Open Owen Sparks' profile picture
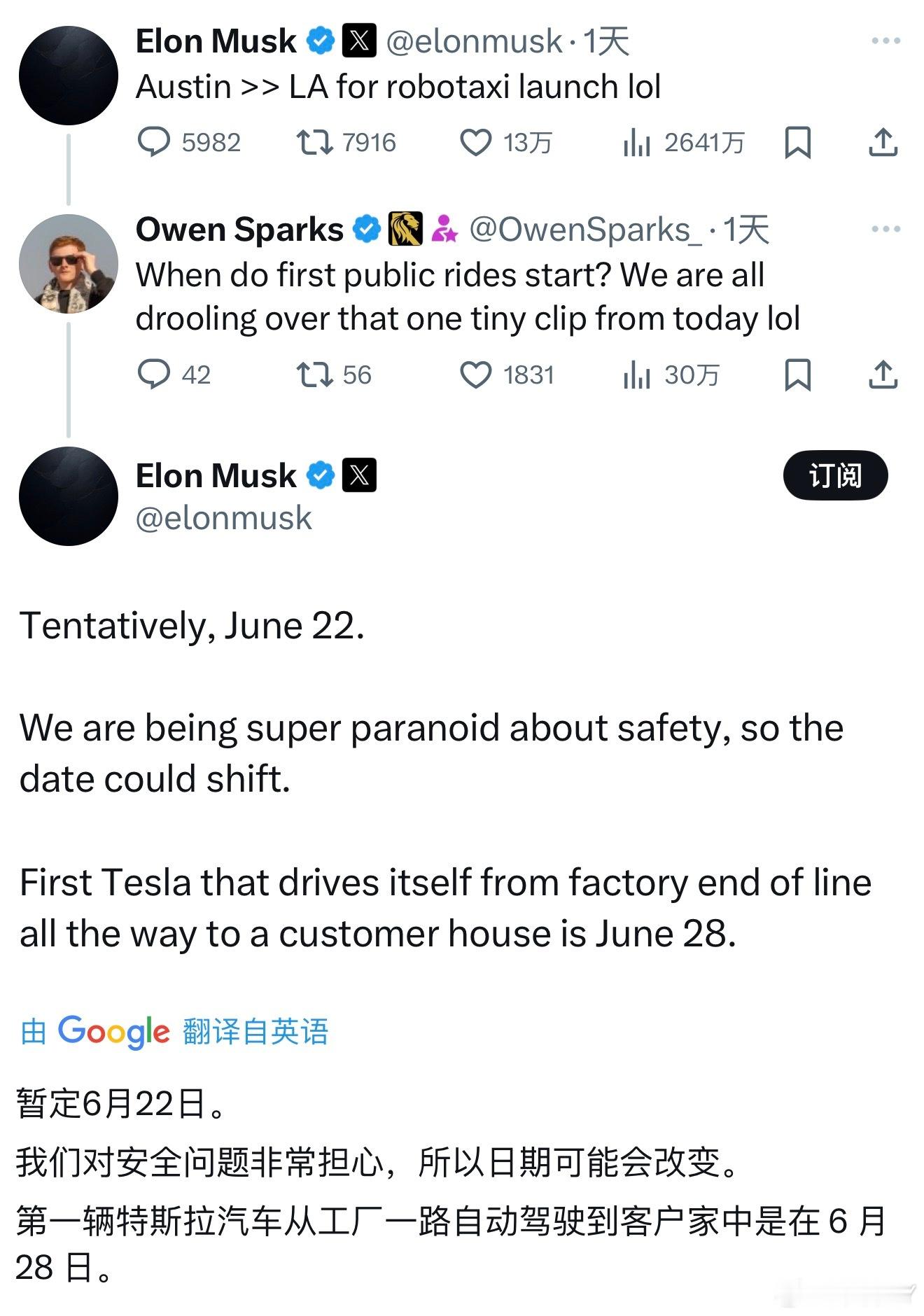Screen dimensions: 924x1316 pyautogui.click(x=69, y=264)
